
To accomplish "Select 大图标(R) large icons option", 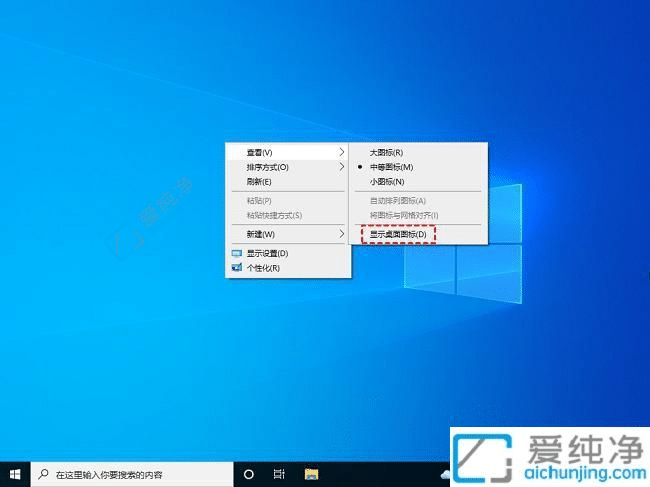I will (x=418, y=153).
